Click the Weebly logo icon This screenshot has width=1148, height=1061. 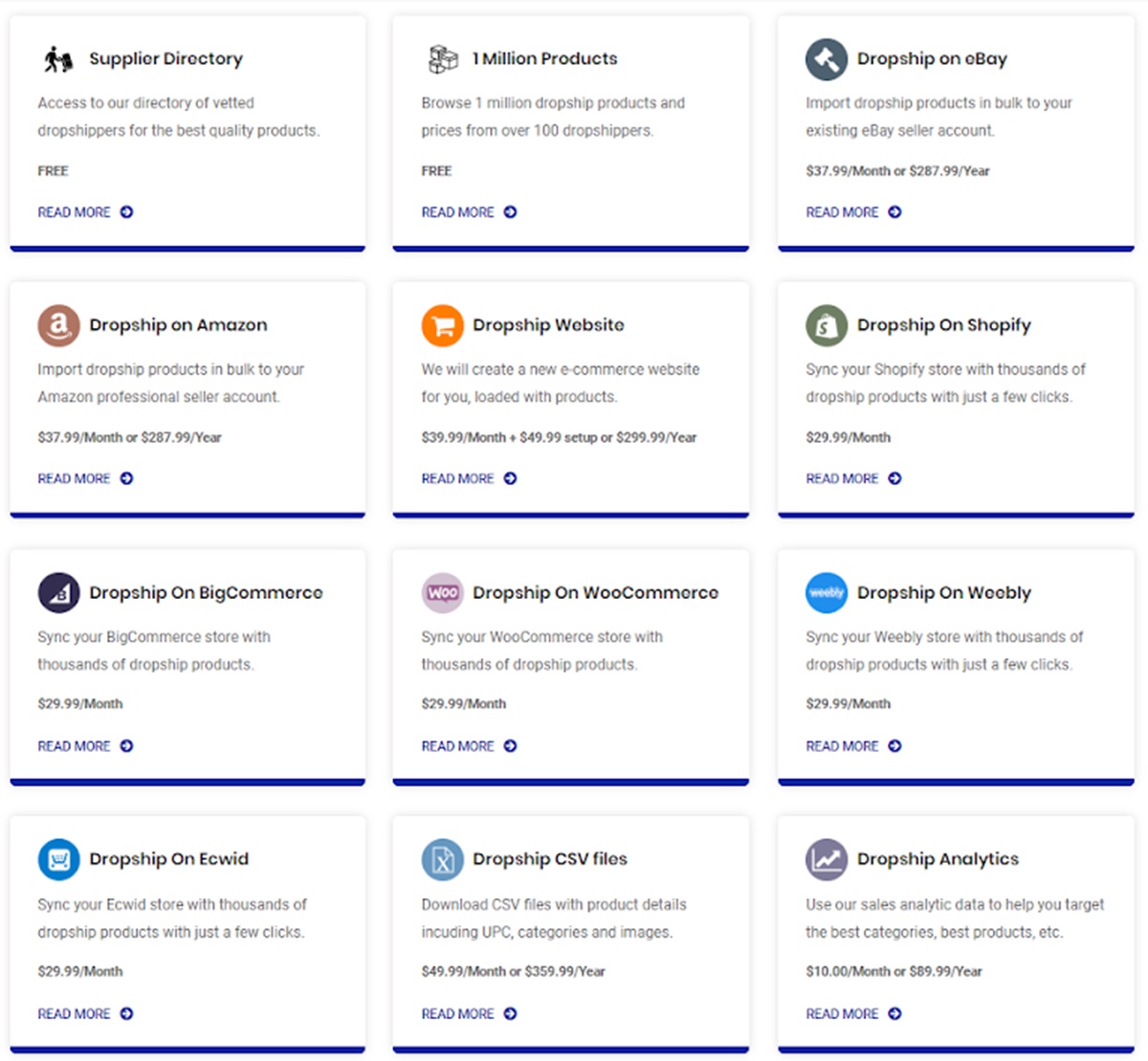coord(827,593)
